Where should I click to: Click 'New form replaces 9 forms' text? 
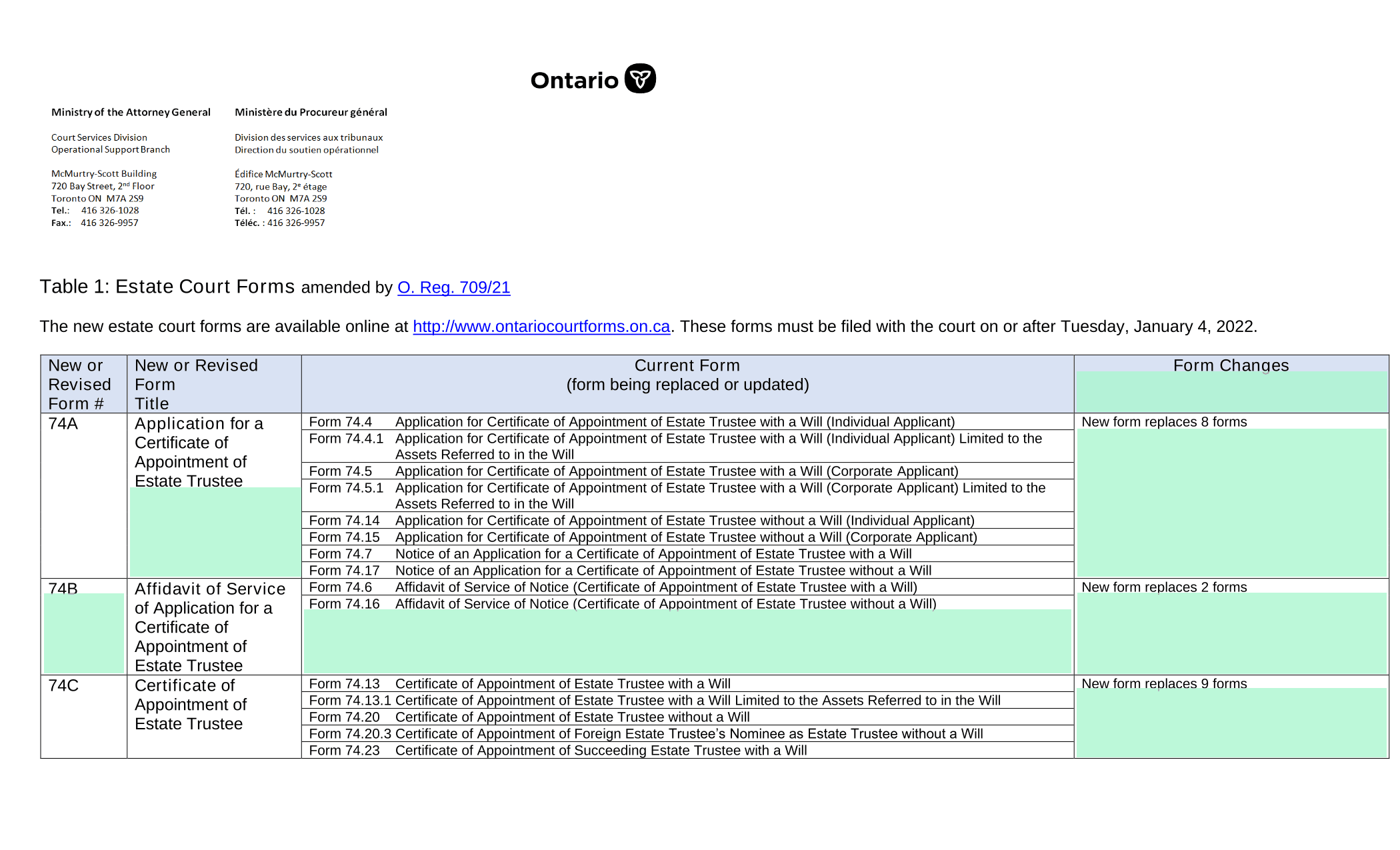pyautogui.click(x=1164, y=683)
